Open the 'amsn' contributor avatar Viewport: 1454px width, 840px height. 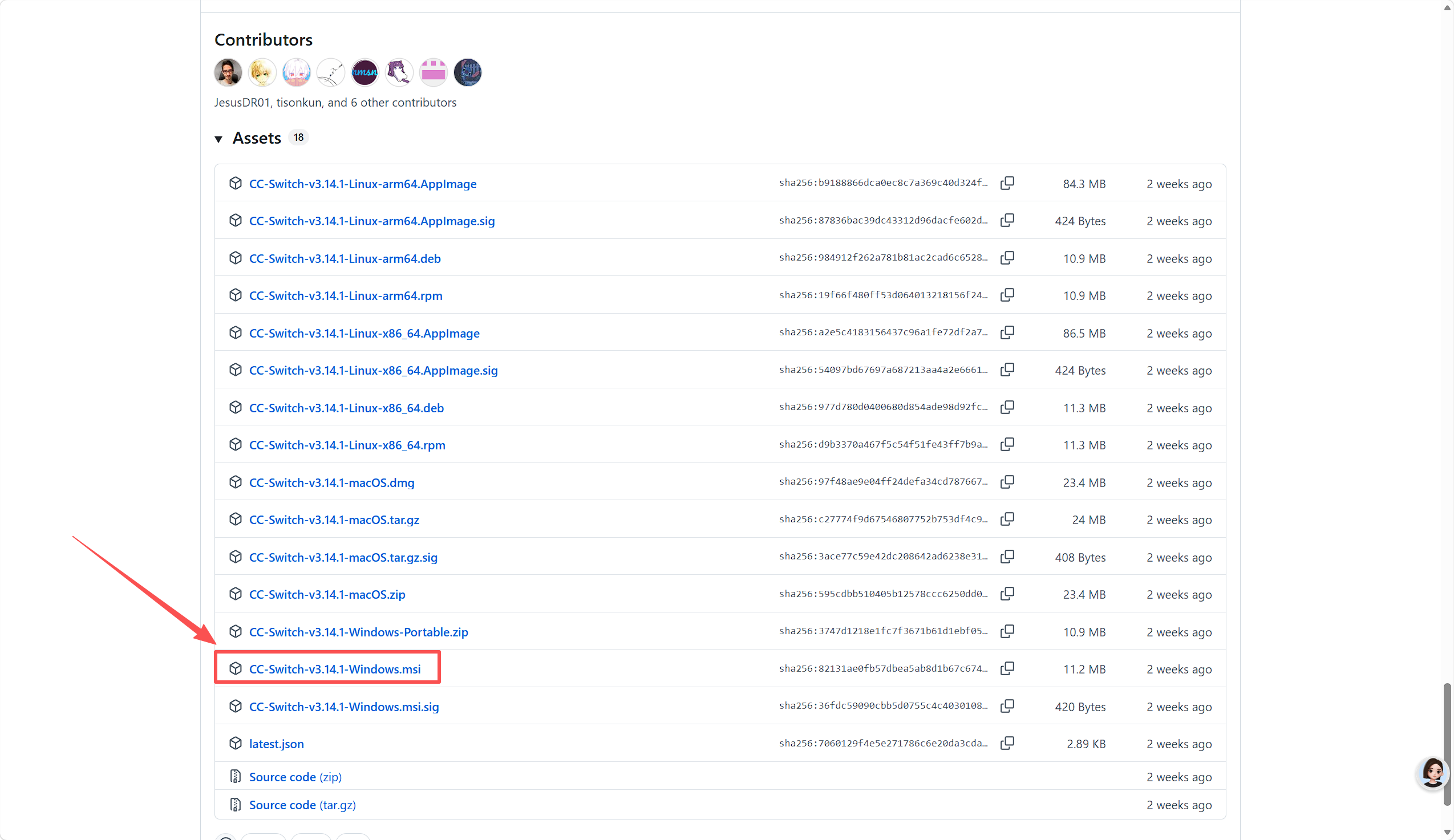click(364, 72)
